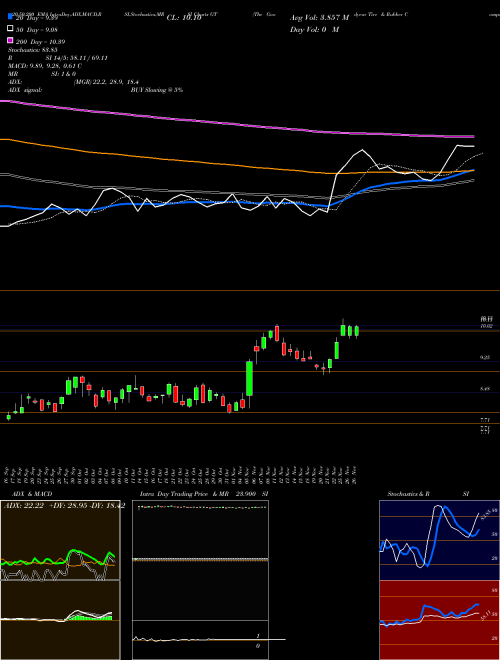Viewport: 500px width, 660px height.
Task: Open the ADX indicator chart panel
Action: pyautogui.click(x=60, y=540)
